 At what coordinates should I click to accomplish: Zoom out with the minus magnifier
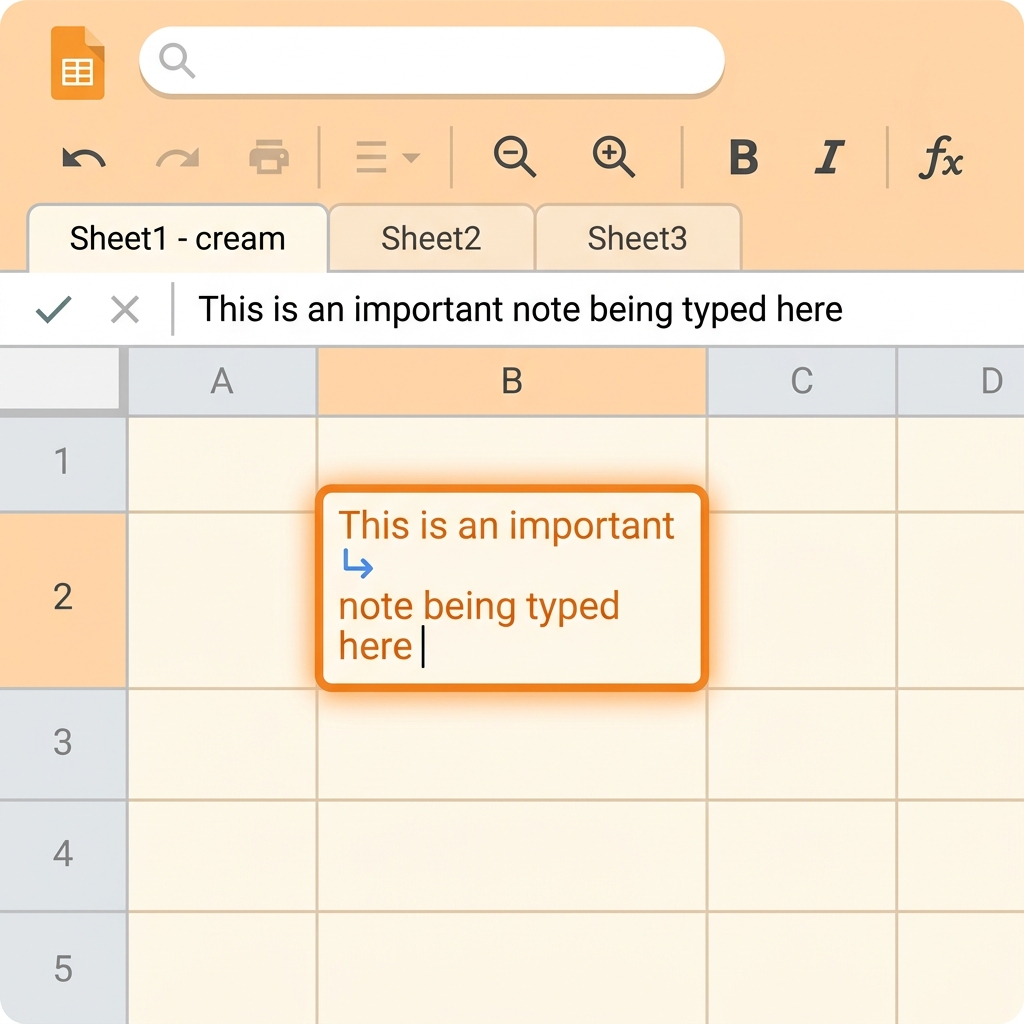(x=515, y=157)
